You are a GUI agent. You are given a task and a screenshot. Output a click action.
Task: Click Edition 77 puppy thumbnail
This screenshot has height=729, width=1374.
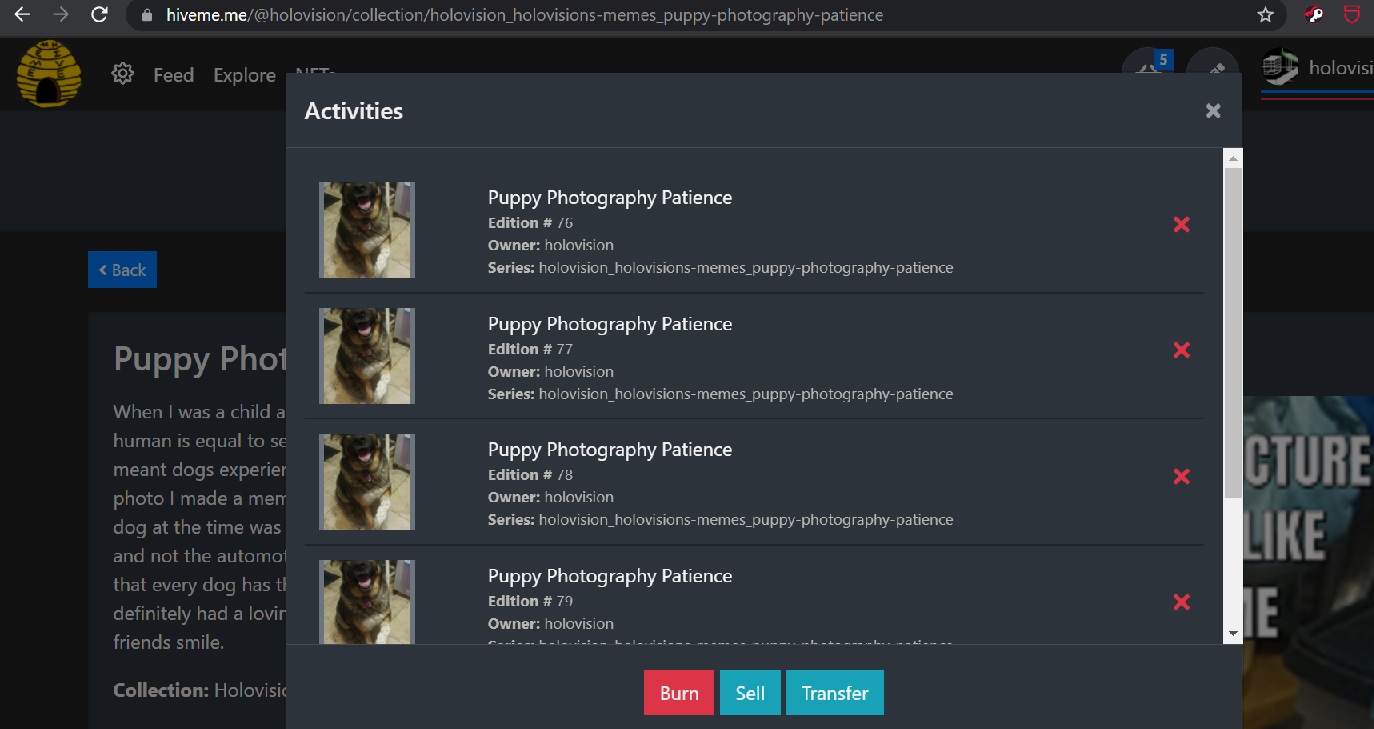click(x=367, y=356)
